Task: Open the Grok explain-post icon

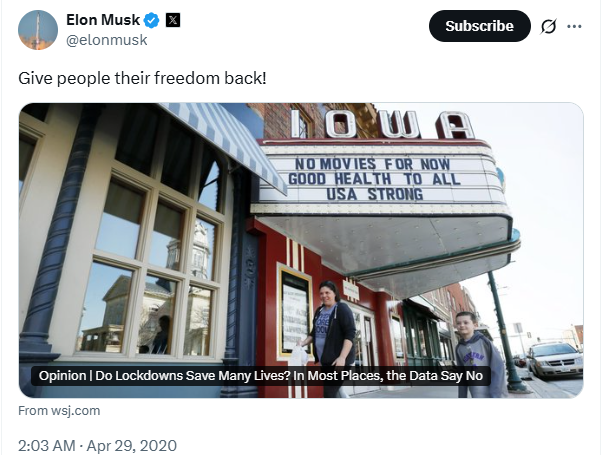Action: point(548,27)
